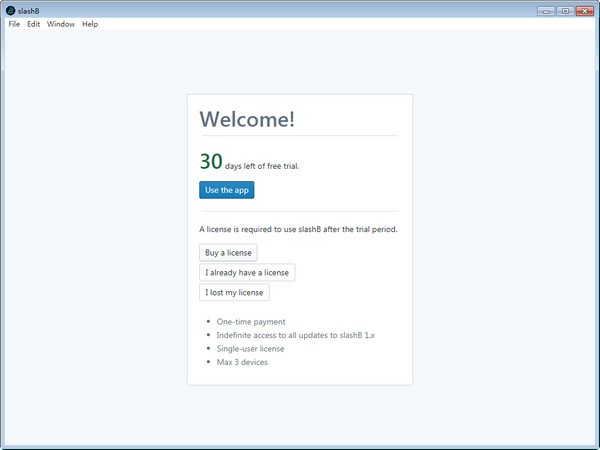Minimize the slashB window
The height and width of the screenshot is (450, 600).
(x=546, y=10)
